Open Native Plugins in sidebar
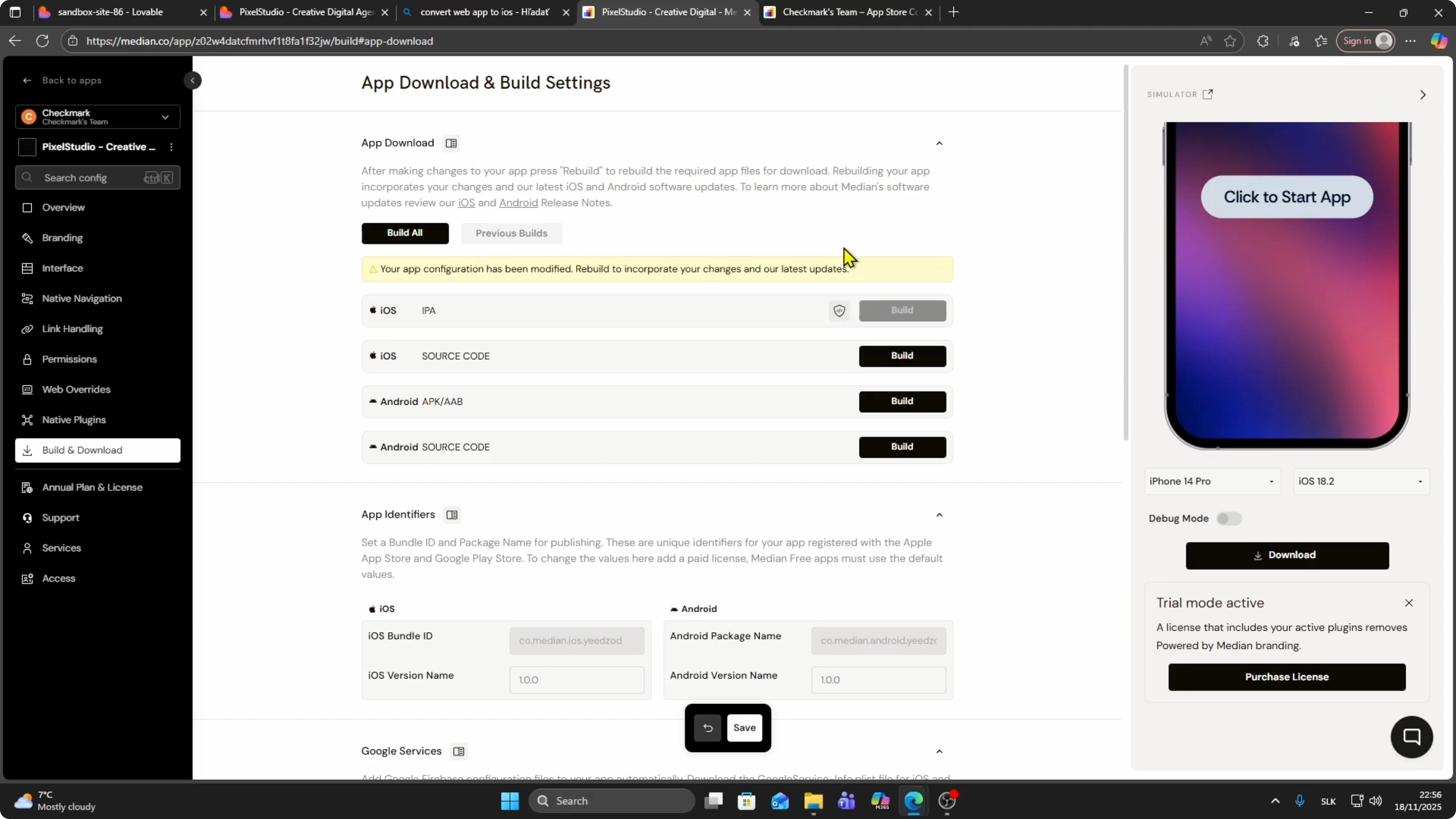Viewport: 1456px width, 819px height. [98, 420]
